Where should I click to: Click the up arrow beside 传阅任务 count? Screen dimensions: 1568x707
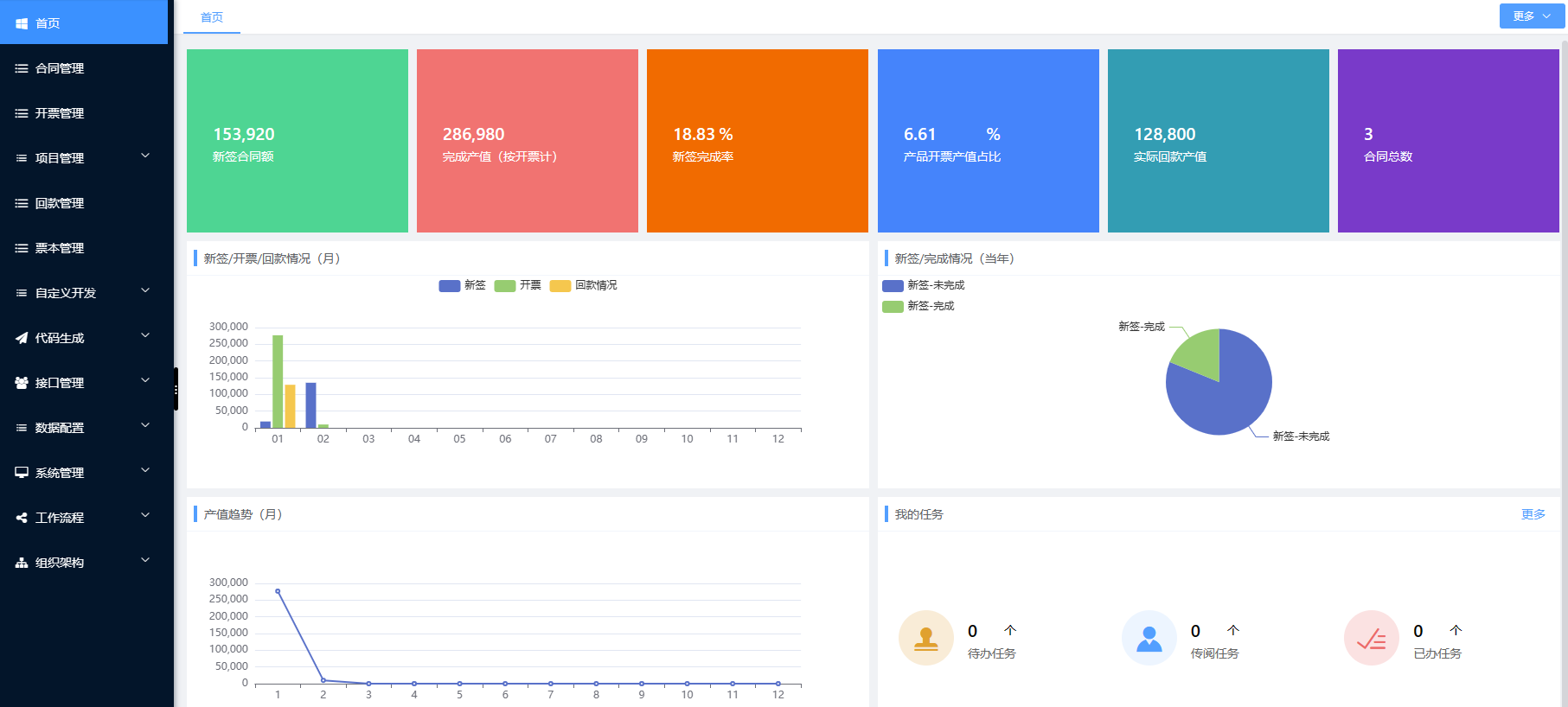point(1233,630)
